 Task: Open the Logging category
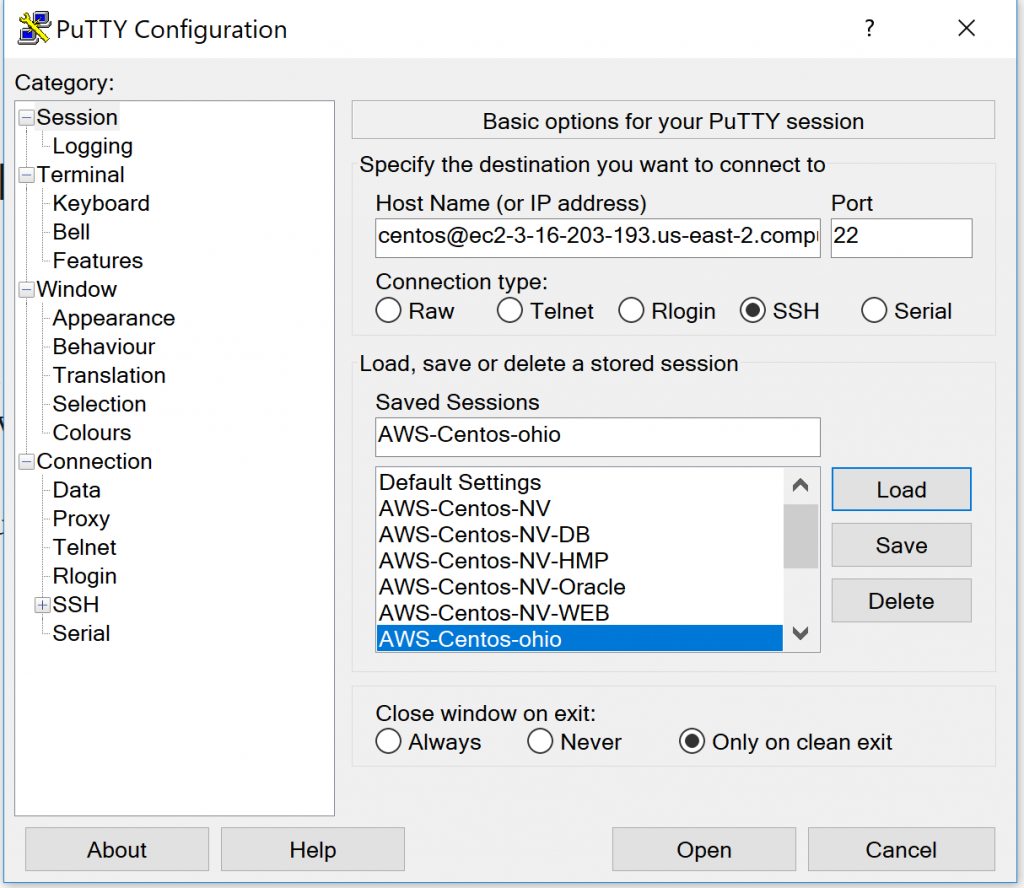coord(93,146)
